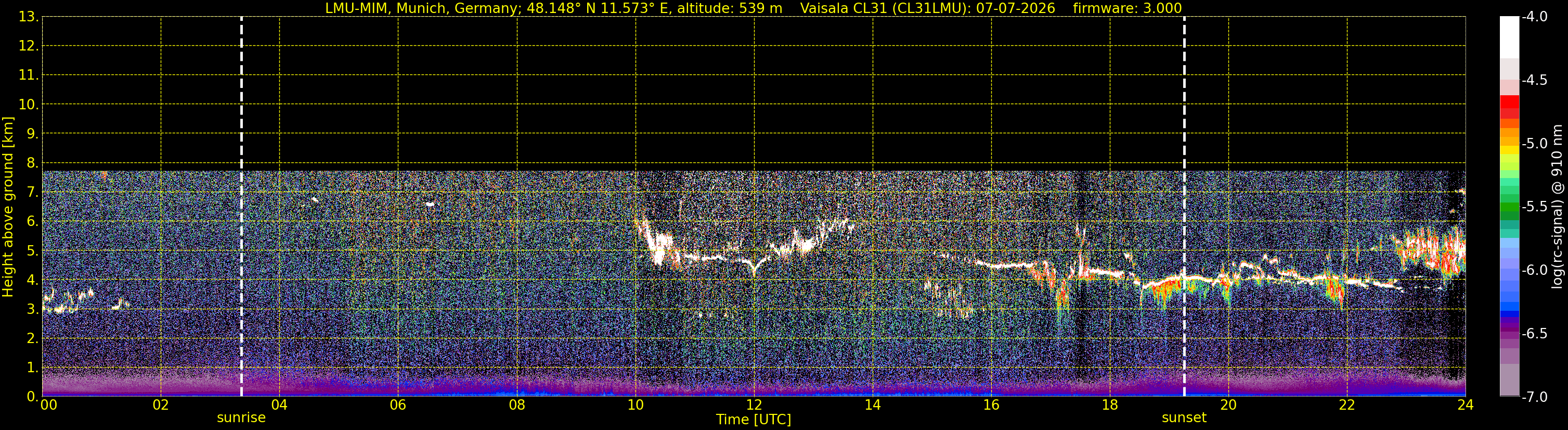
Task: Select the 06 UTC time tick label
Action: 398,405
